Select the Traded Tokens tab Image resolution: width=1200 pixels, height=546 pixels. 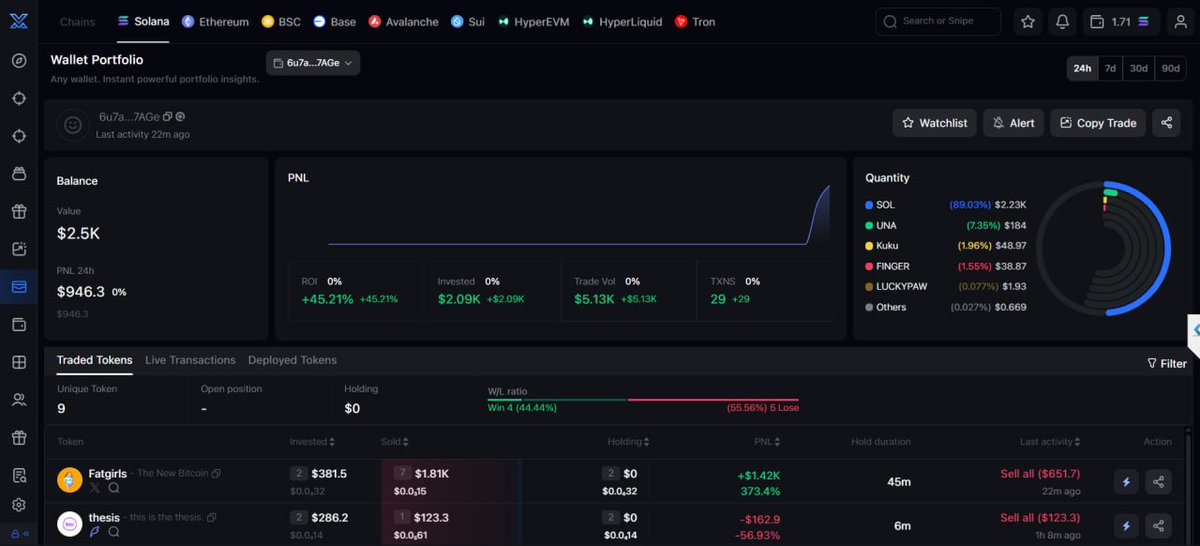[x=94, y=360]
